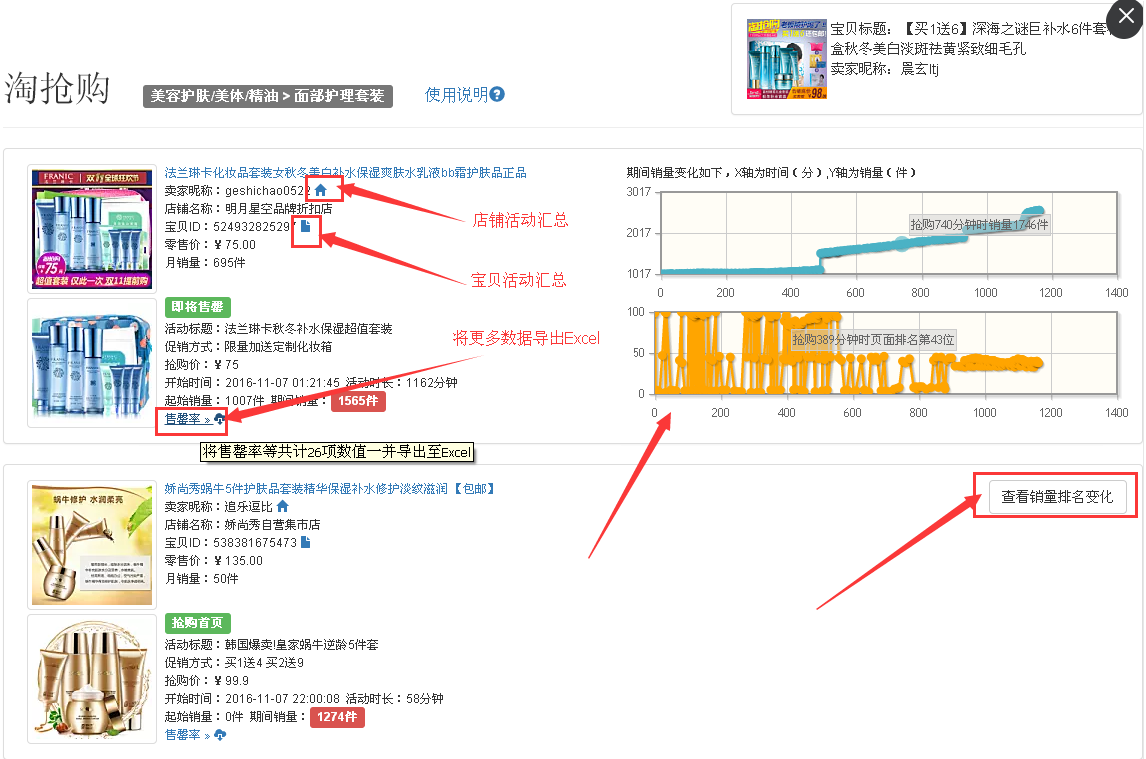Click document icon beside 宝贝ID 538381675473
The image size is (1146, 759).
point(306,542)
